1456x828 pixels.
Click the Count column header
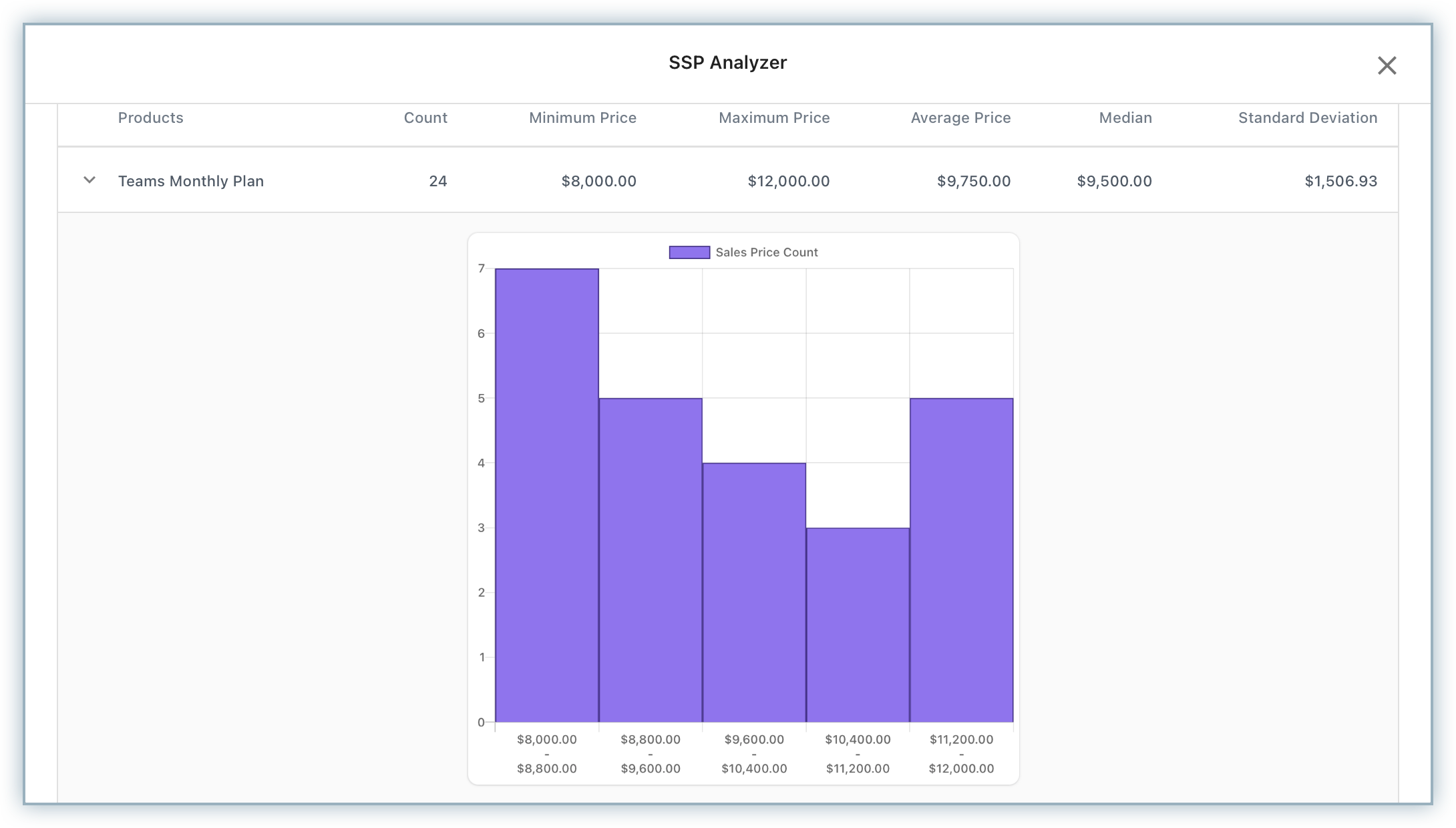[x=425, y=118]
